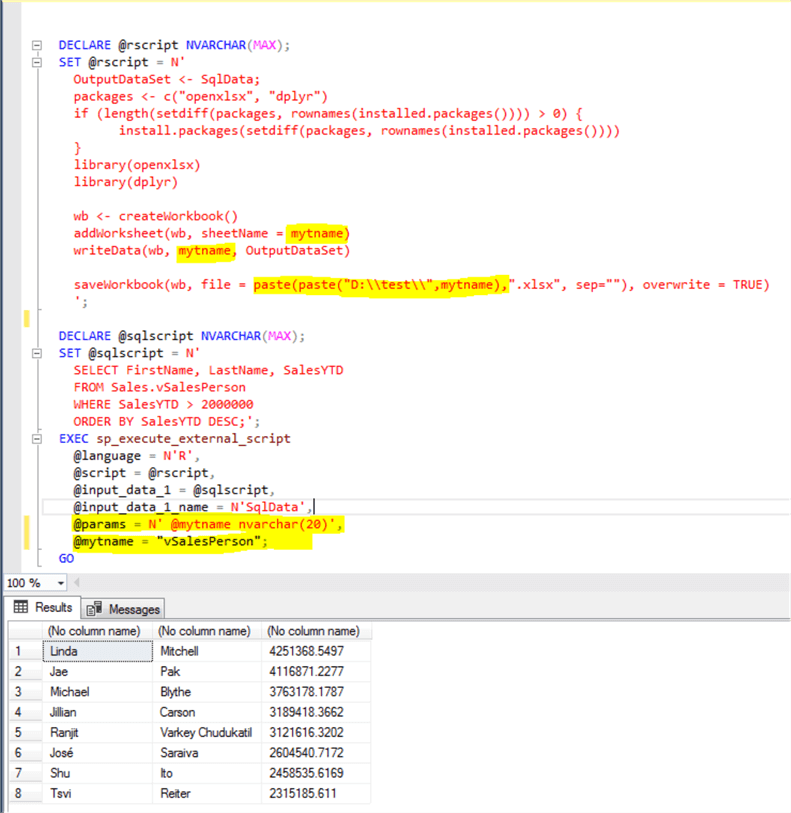Select cell '2604540.7172'
Viewport: 791px width, 813px height.
316,752
